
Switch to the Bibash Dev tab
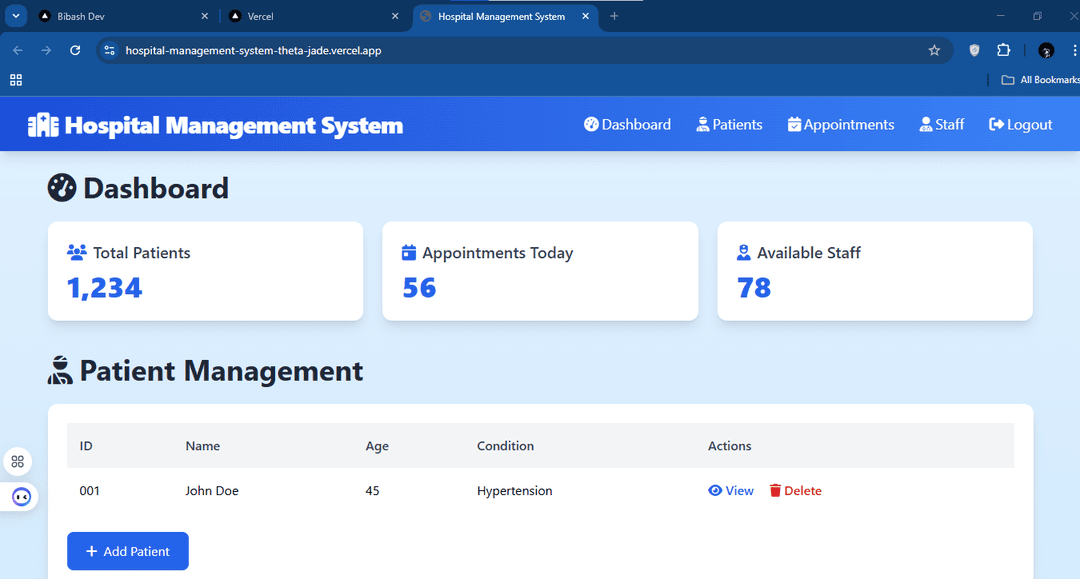[124, 16]
